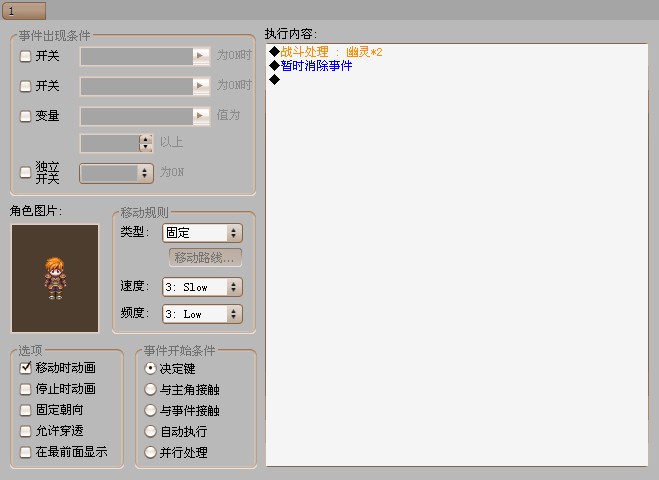Click the variable value 以上 spinner arrows

pos(145,143)
